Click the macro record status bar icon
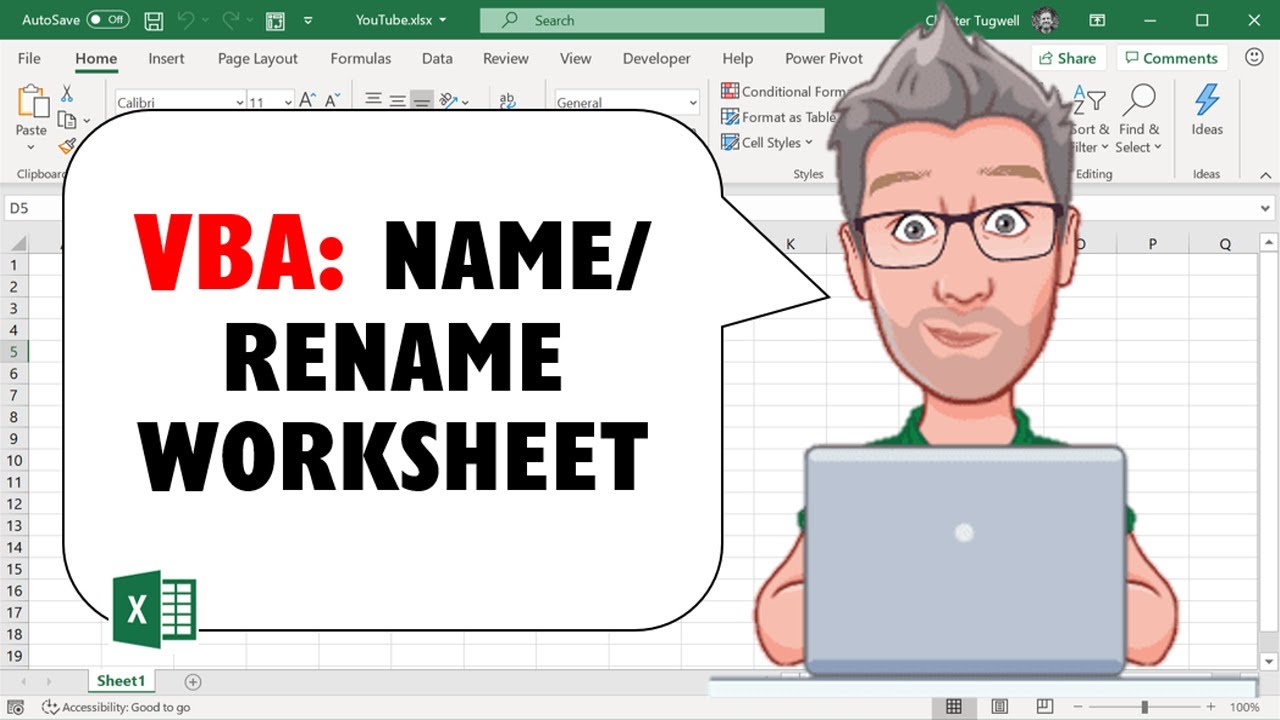 (16, 707)
